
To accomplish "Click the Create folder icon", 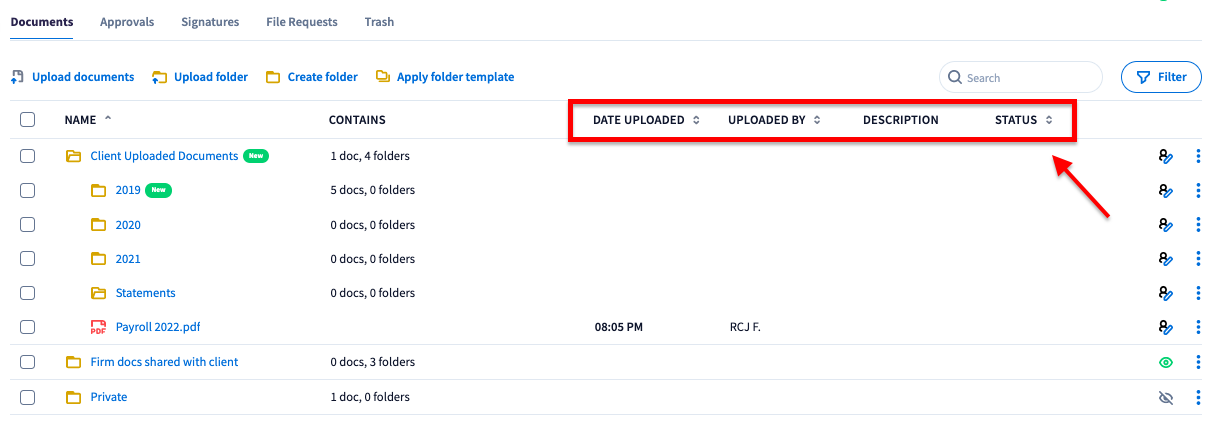I will coord(272,77).
